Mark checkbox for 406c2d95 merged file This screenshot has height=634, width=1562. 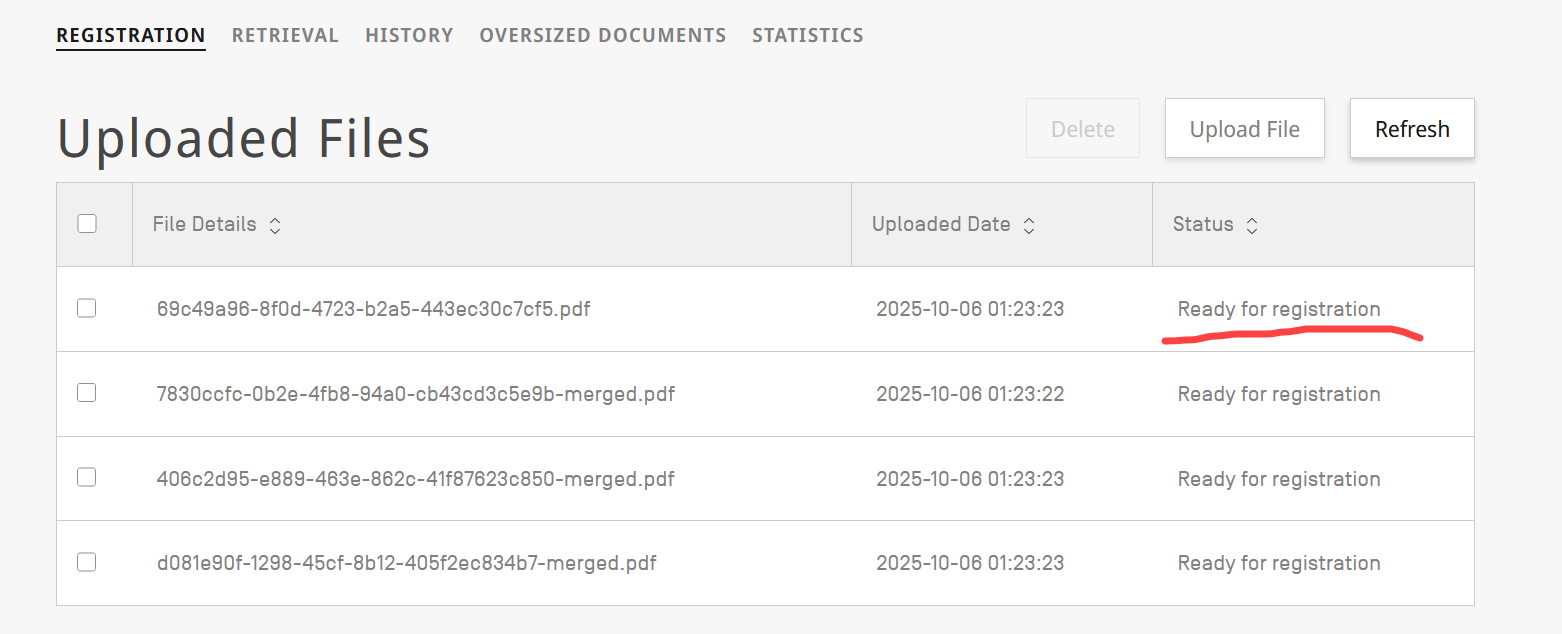click(x=87, y=478)
